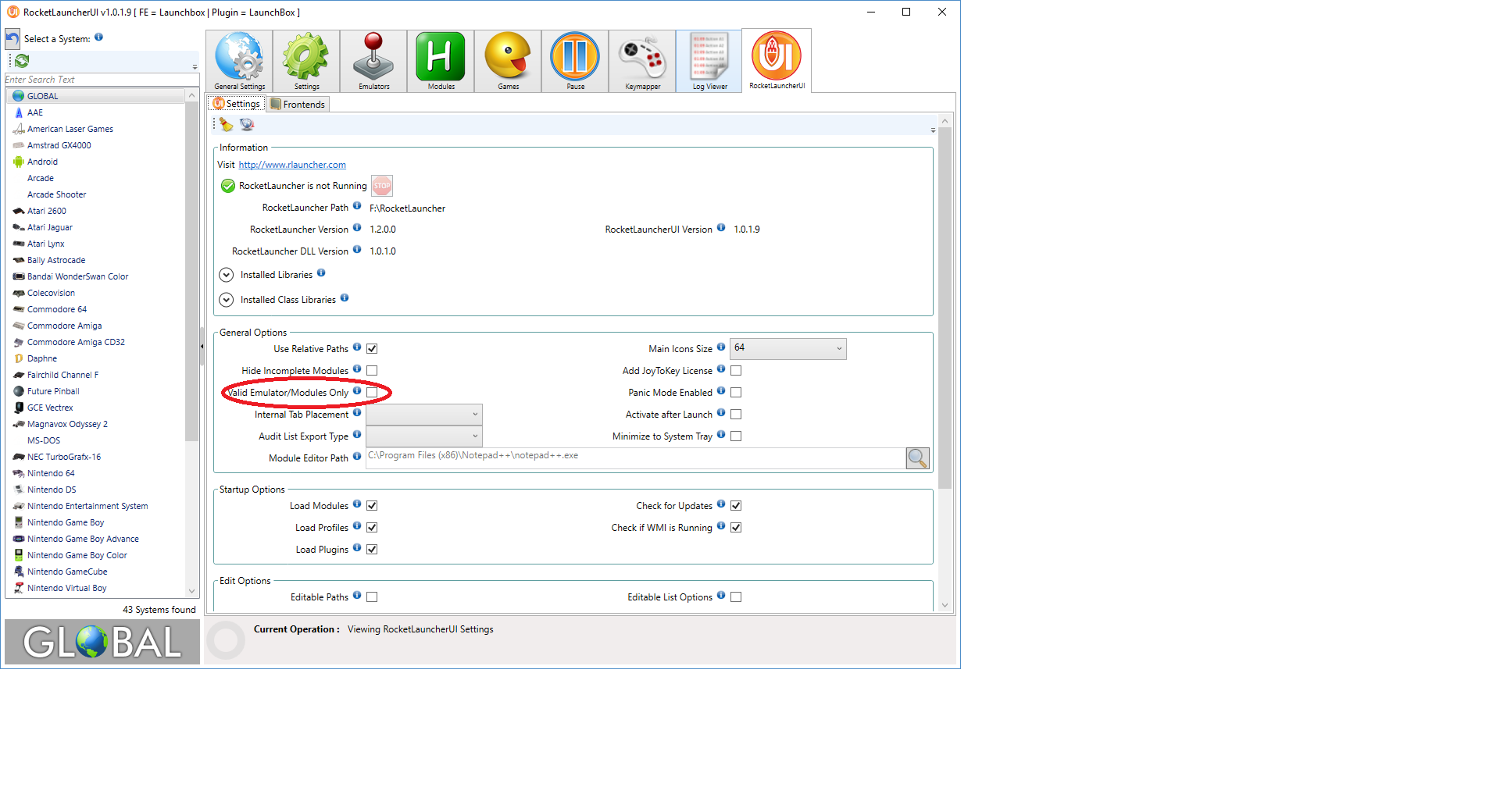Enable Editable Paths checkbox
This screenshot has width=1500, height=812.
(372, 597)
